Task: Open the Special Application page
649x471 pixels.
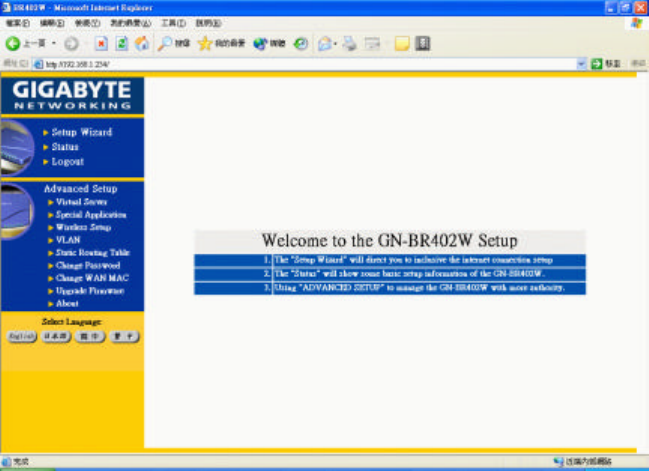Action: 91,215
